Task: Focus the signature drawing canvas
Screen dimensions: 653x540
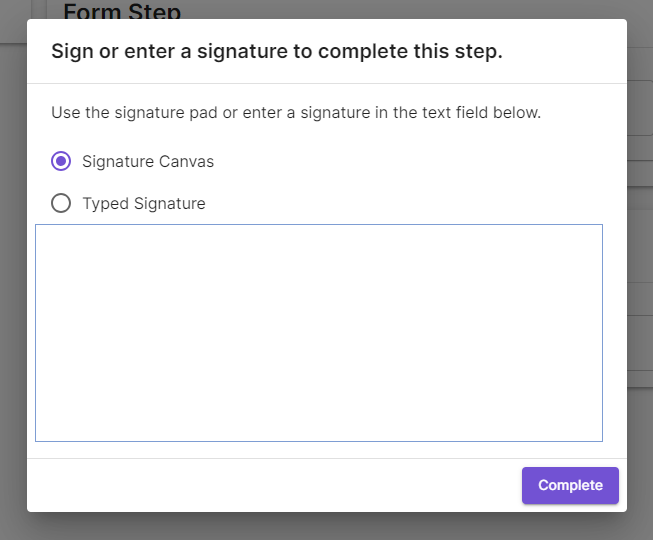Action: click(318, 332)
